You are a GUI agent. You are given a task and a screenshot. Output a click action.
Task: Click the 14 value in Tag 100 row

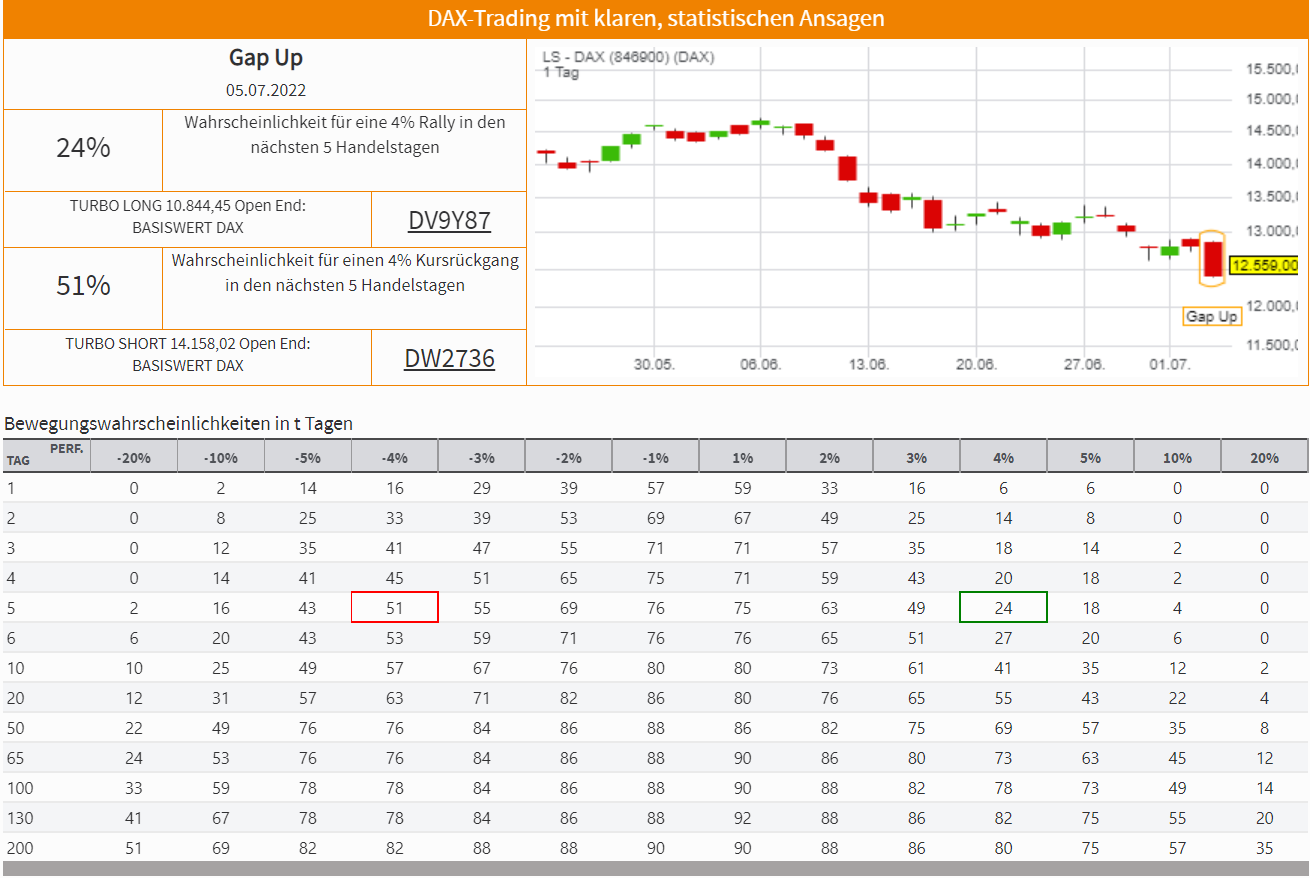click(1265, 788)
